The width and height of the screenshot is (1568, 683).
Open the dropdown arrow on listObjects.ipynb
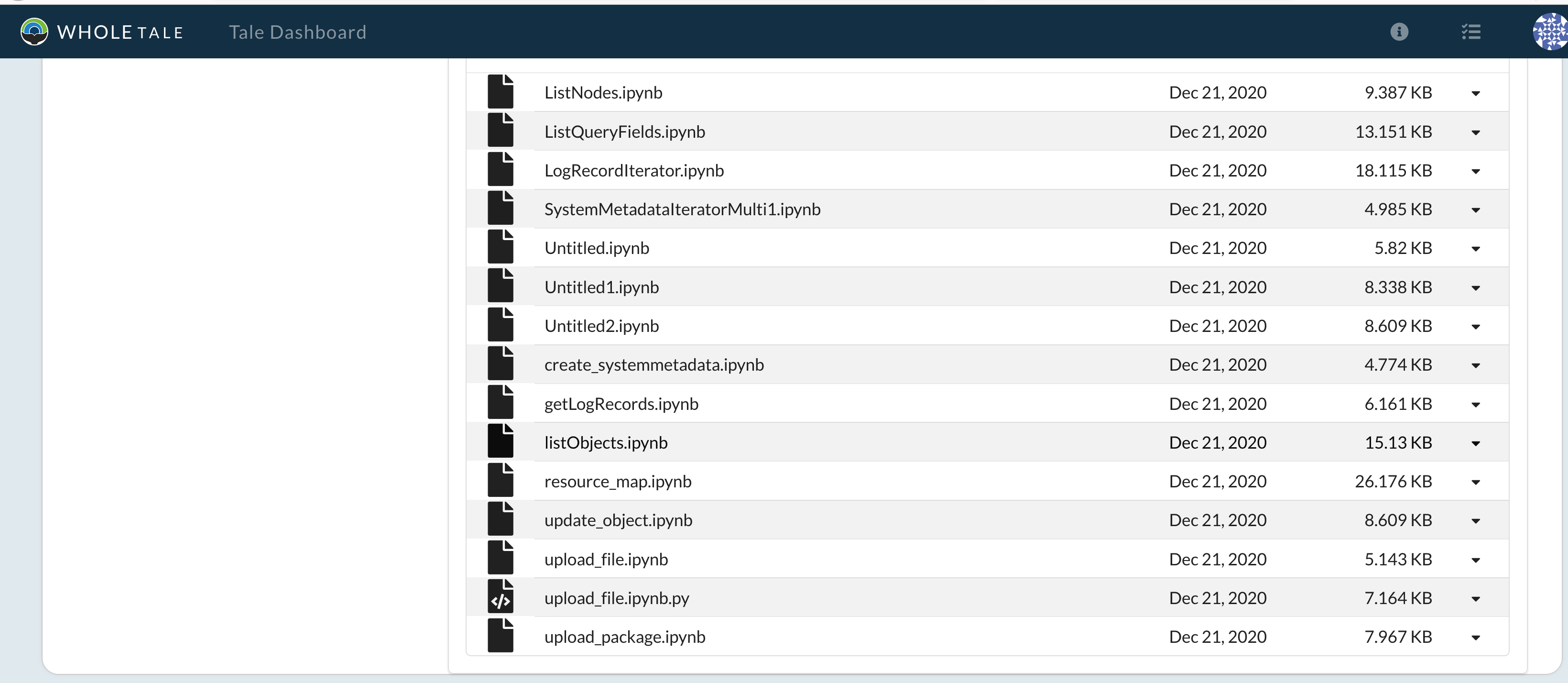coord(1476,442)
